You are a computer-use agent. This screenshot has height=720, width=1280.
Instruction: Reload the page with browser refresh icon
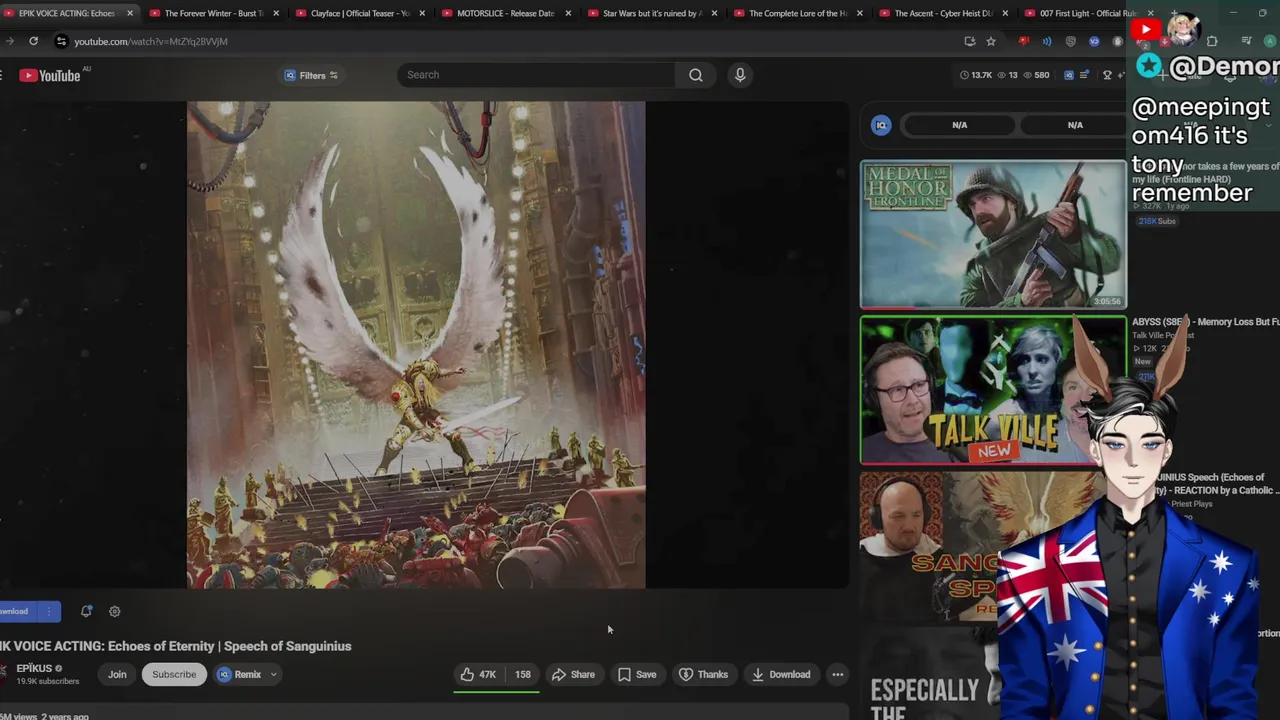point(33,41)
